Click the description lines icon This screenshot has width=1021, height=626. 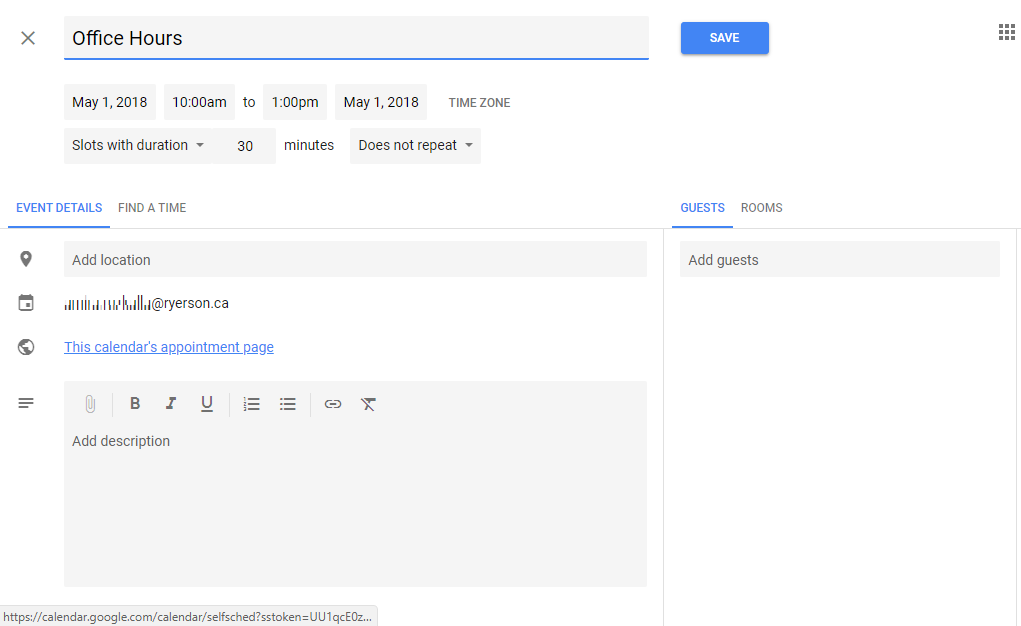(26, 403)
